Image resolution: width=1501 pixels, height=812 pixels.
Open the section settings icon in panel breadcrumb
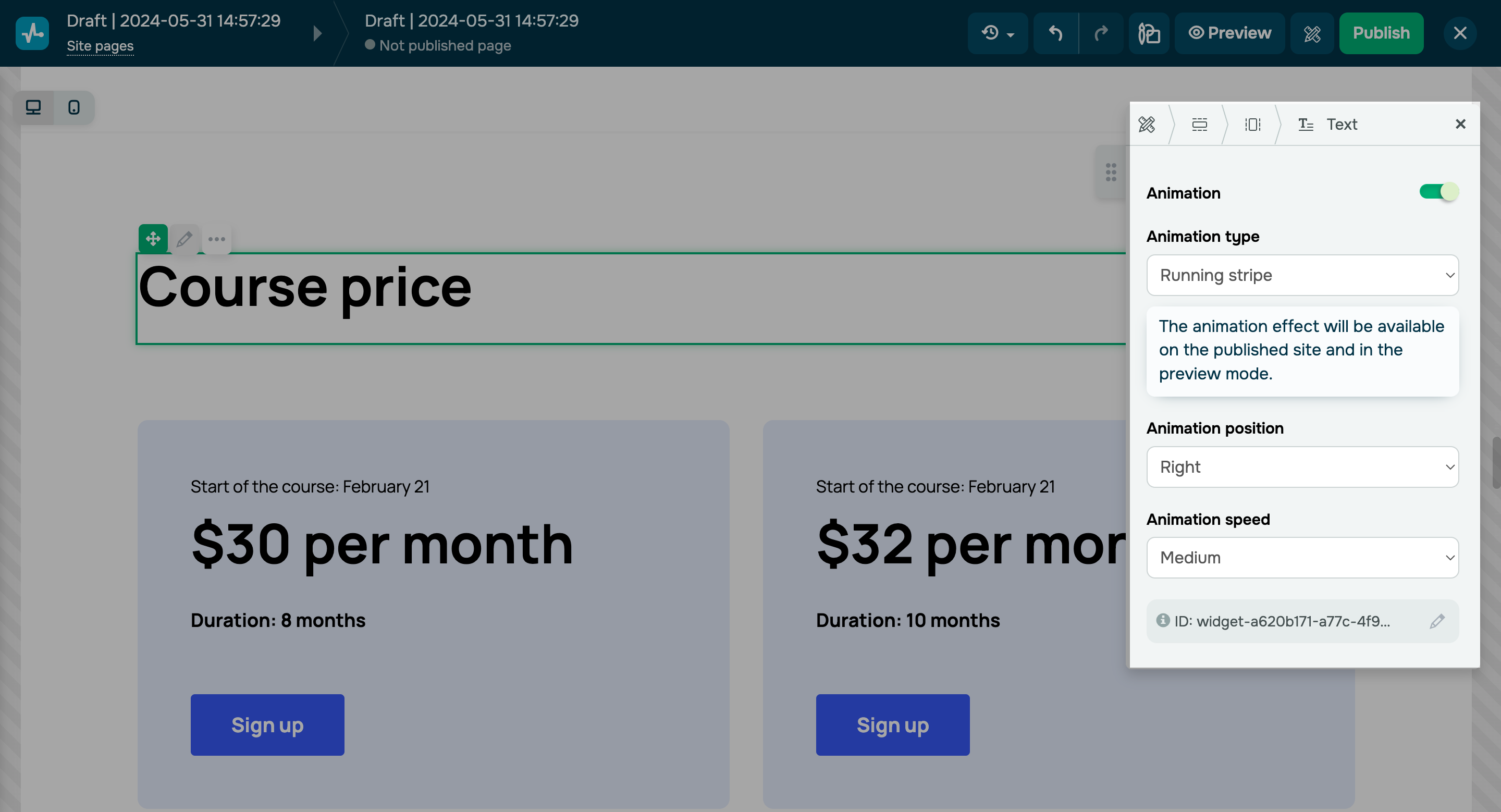pos(1199,124)
